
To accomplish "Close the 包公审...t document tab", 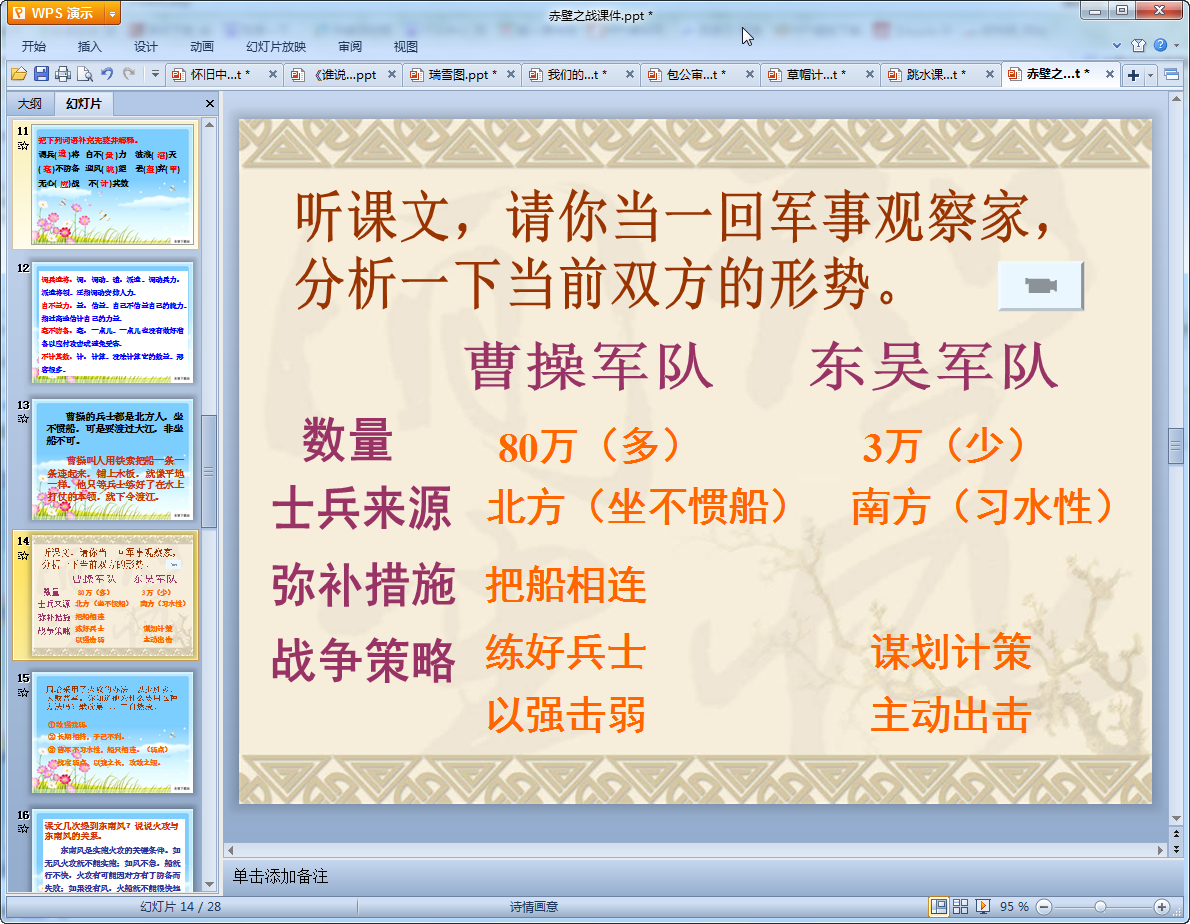I will coord(750,74).
